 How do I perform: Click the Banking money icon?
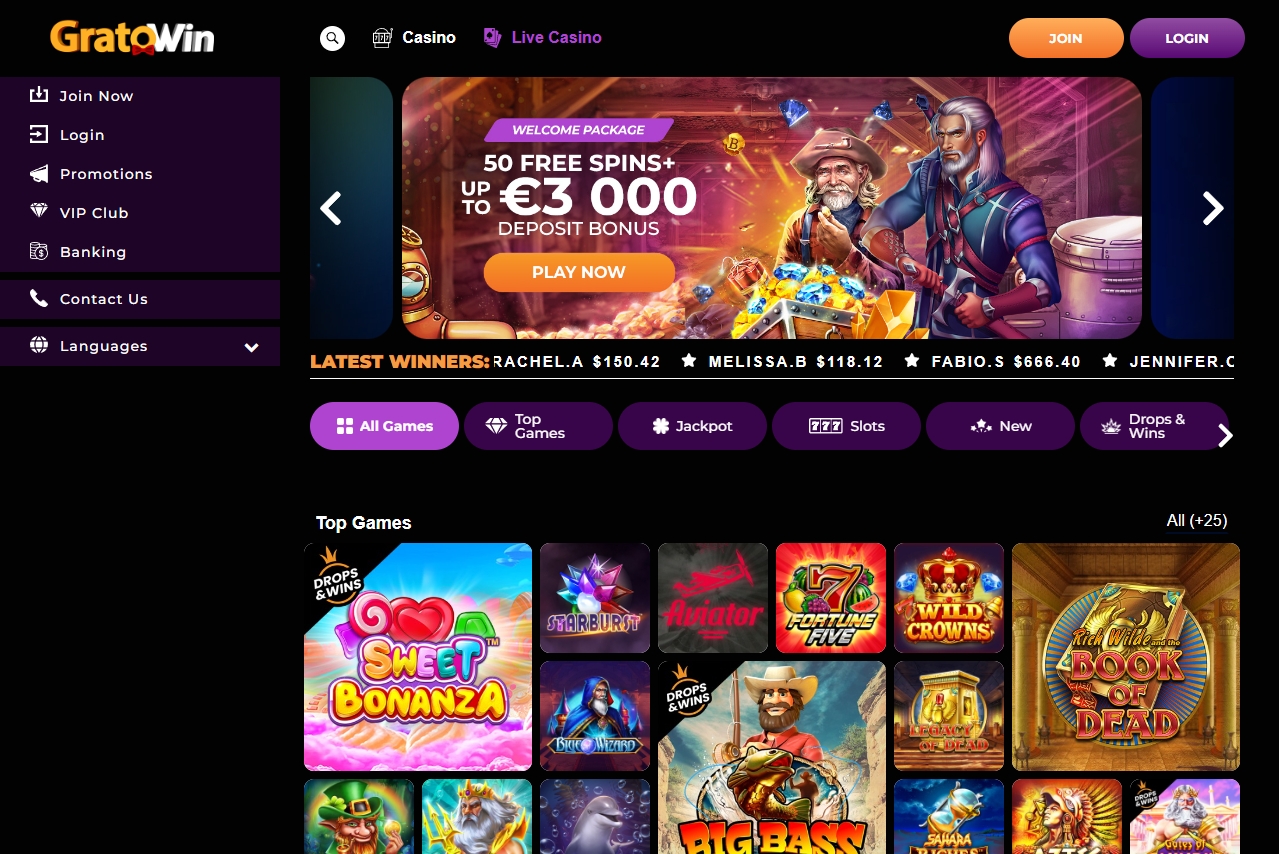tap(39, 251)
